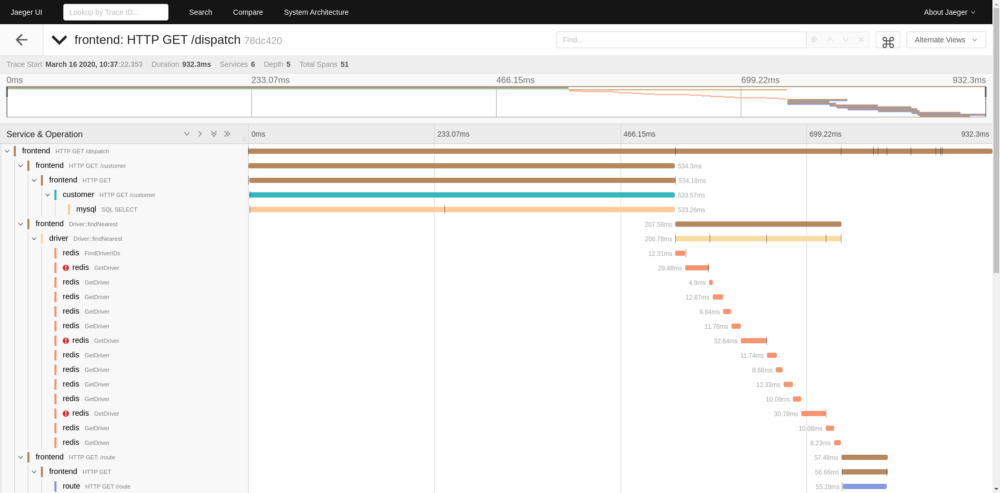Click error icon on redis row with 29.48ms

66,268
